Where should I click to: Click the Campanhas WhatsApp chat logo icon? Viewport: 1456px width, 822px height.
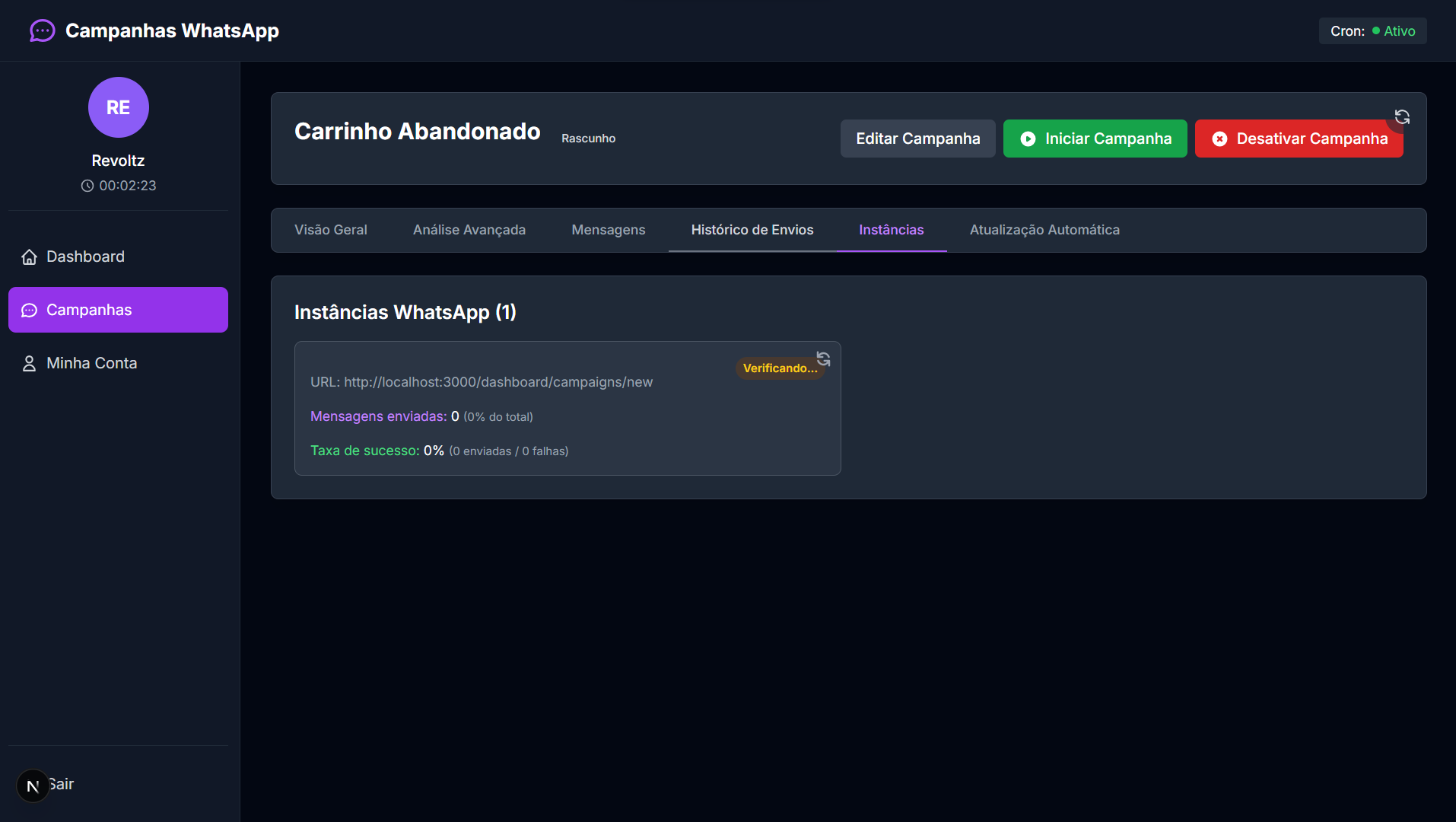(x=42, y=30)
